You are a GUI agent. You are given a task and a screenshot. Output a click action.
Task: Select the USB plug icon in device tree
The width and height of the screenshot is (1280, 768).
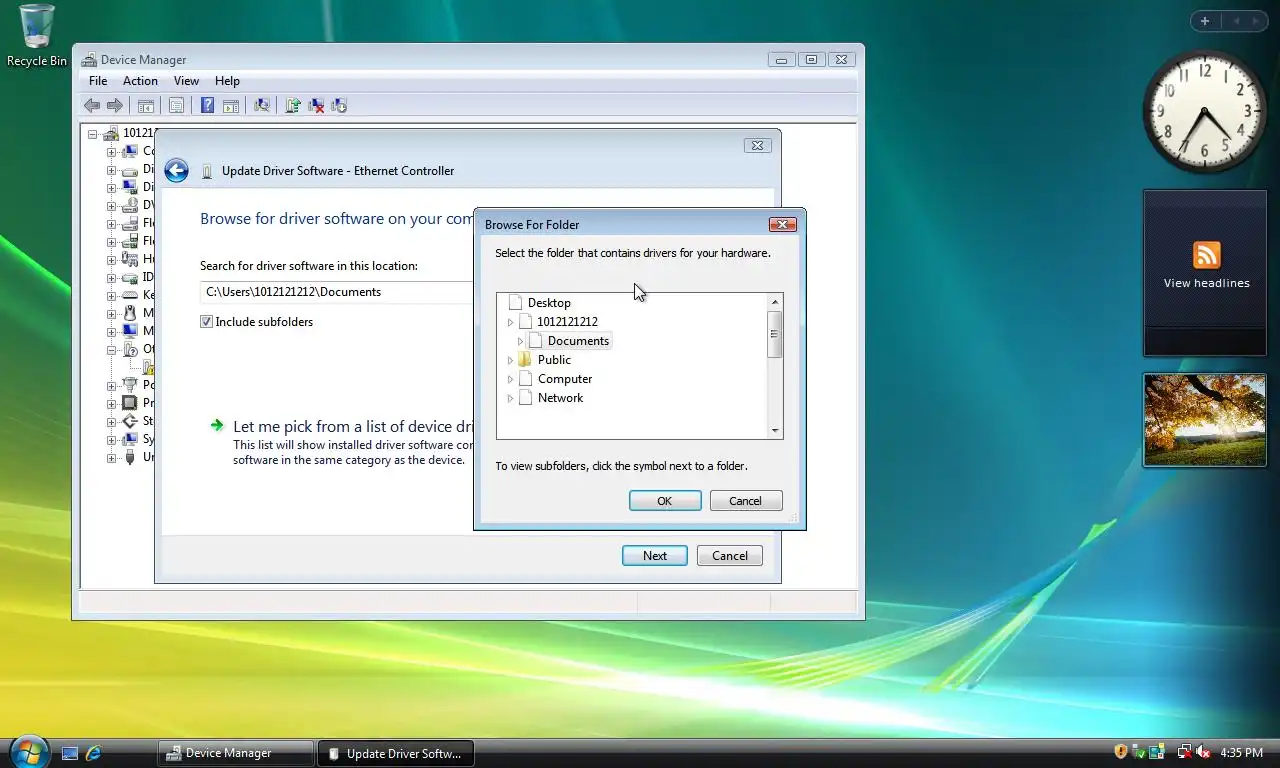(130, 457)
